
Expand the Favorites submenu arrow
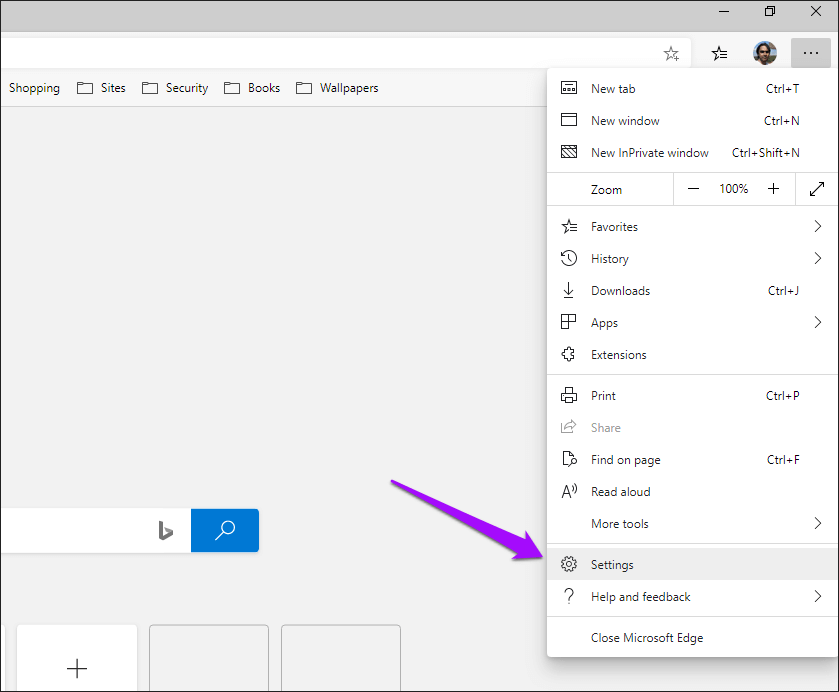tap(817, 227)
